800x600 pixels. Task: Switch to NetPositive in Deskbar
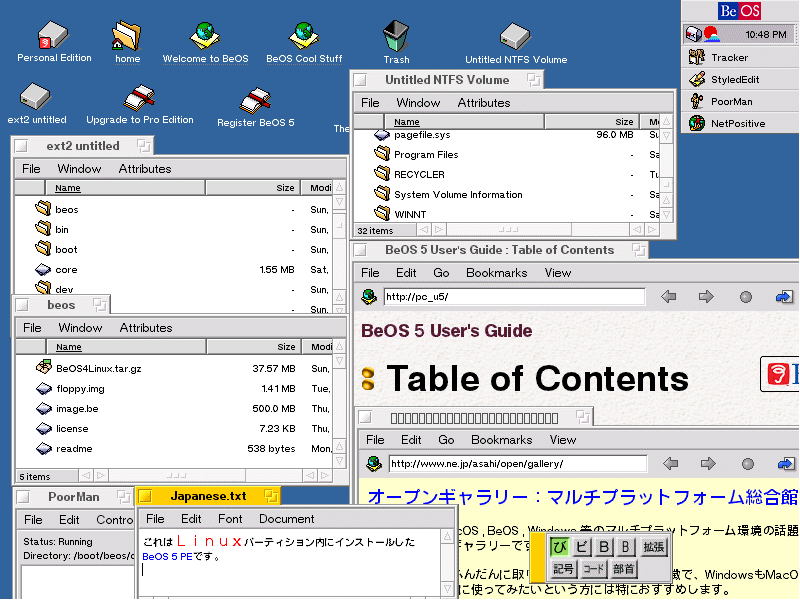click(x=738, y=123)
